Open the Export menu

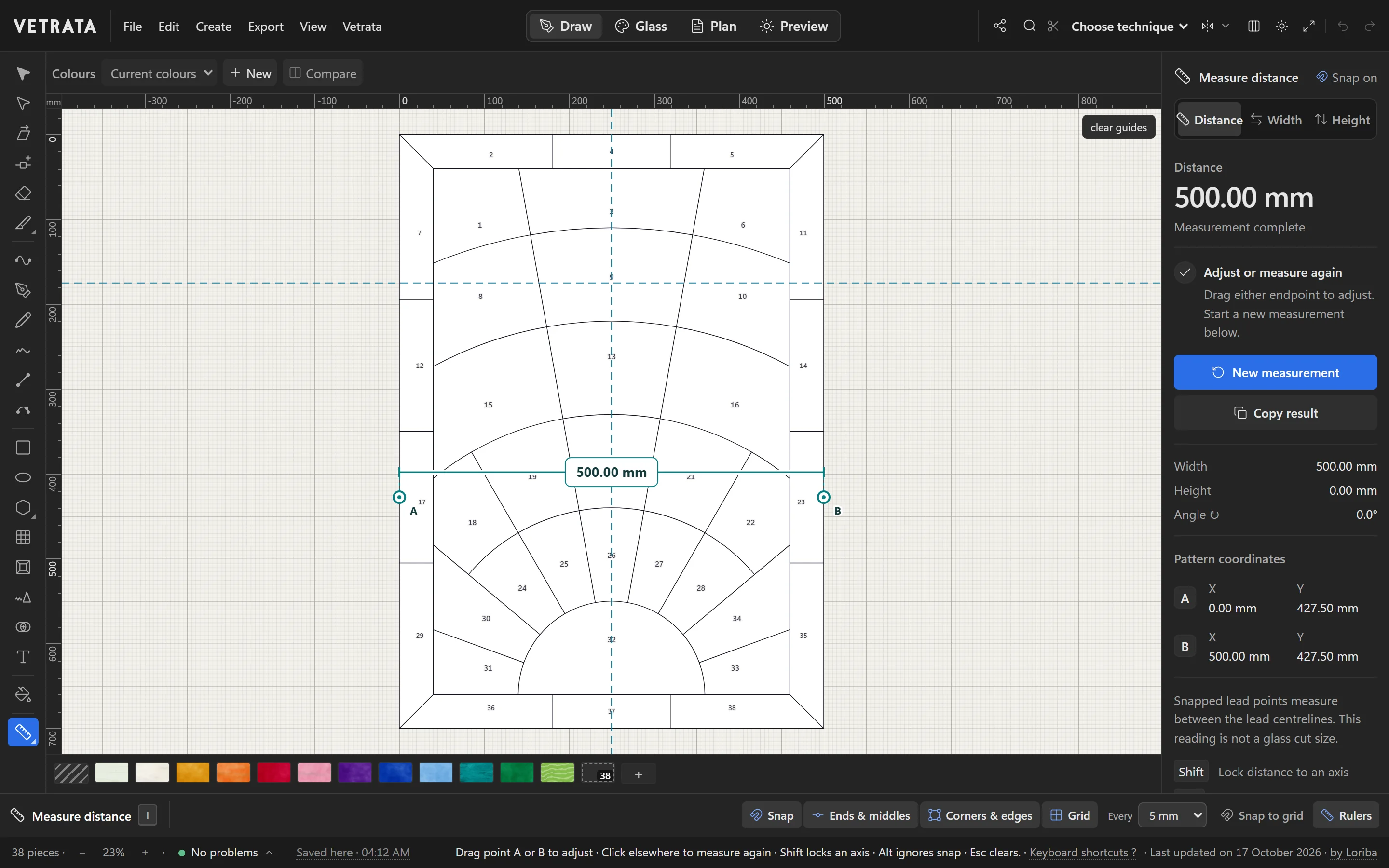click(x=265, y=27)
